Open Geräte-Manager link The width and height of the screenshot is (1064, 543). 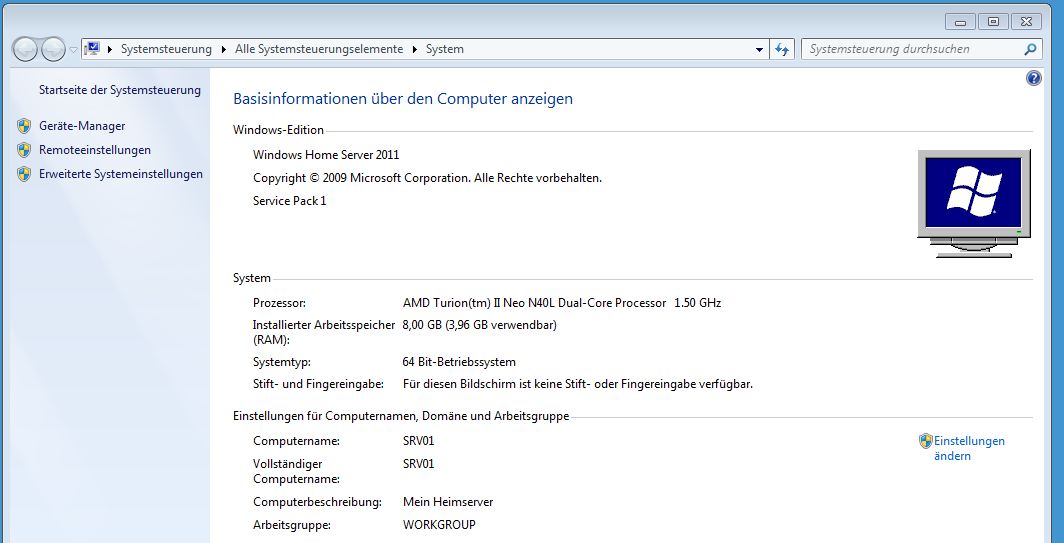pyautogui.click(x=82, y=126)
